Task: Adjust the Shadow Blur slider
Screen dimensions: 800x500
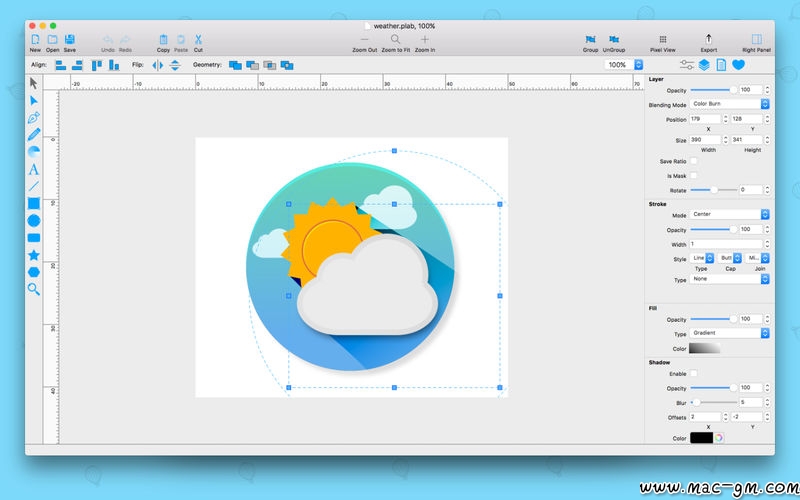Action: click(x=713, y=403)
